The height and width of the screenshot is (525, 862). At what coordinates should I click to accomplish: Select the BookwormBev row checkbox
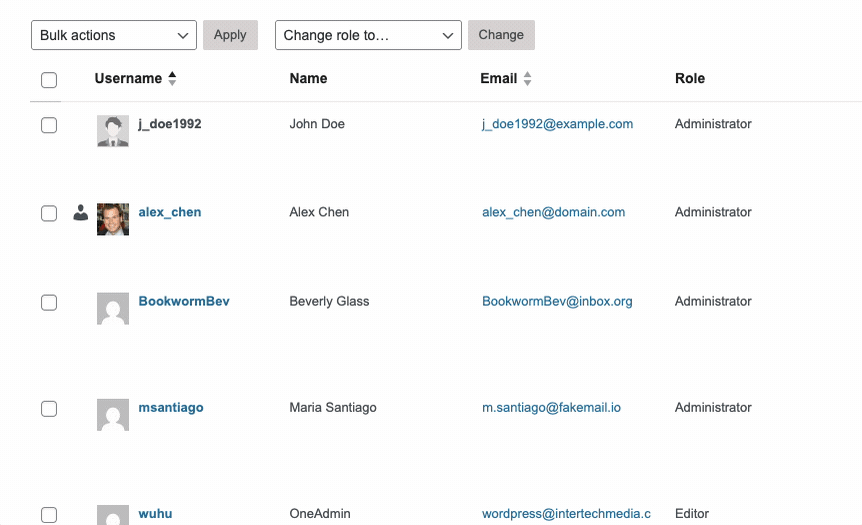click(49, 302)
